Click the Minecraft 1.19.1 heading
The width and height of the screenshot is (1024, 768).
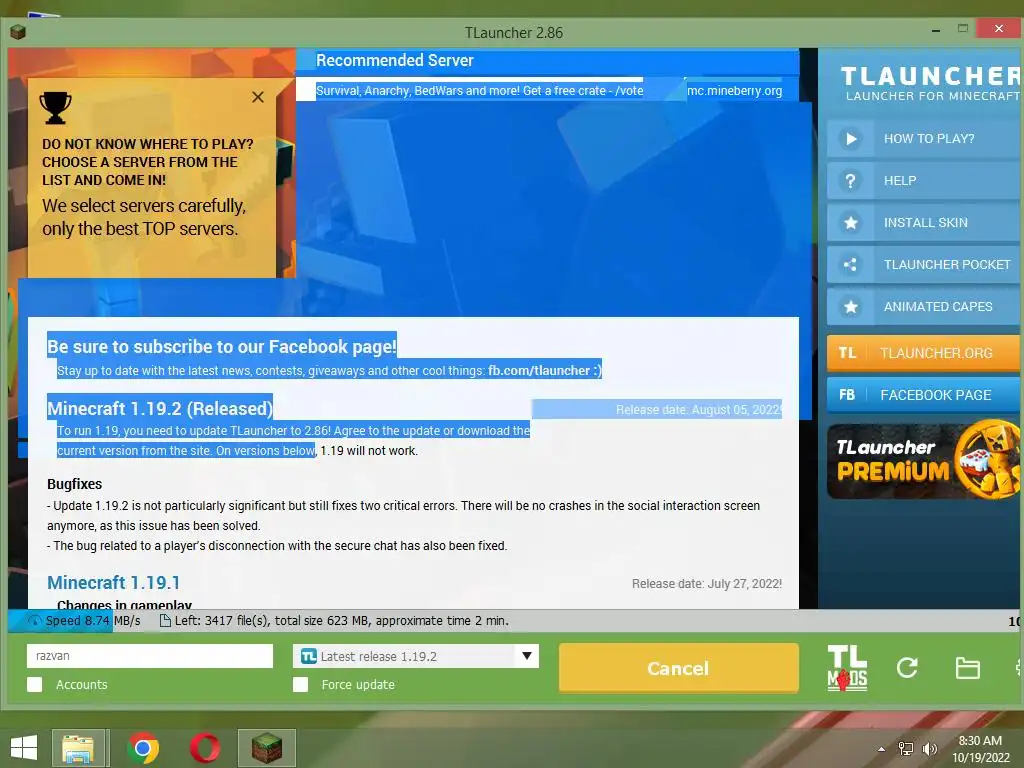(x=114, y=582)
